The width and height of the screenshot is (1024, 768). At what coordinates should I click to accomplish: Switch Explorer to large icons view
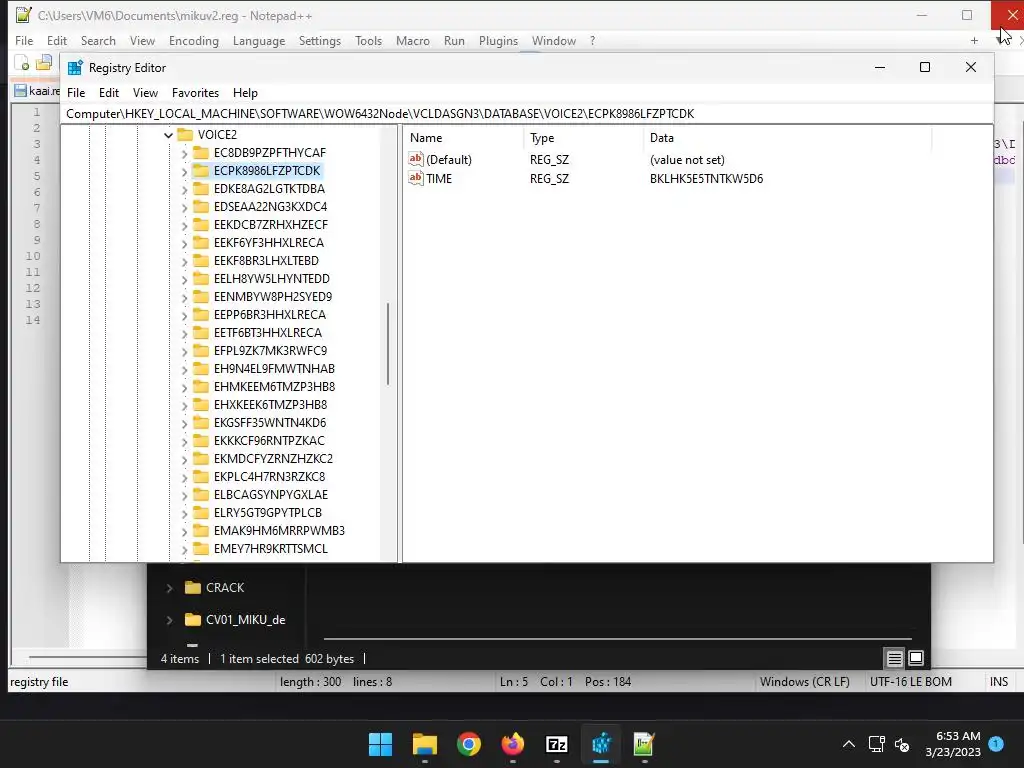[x=916, y=658]
